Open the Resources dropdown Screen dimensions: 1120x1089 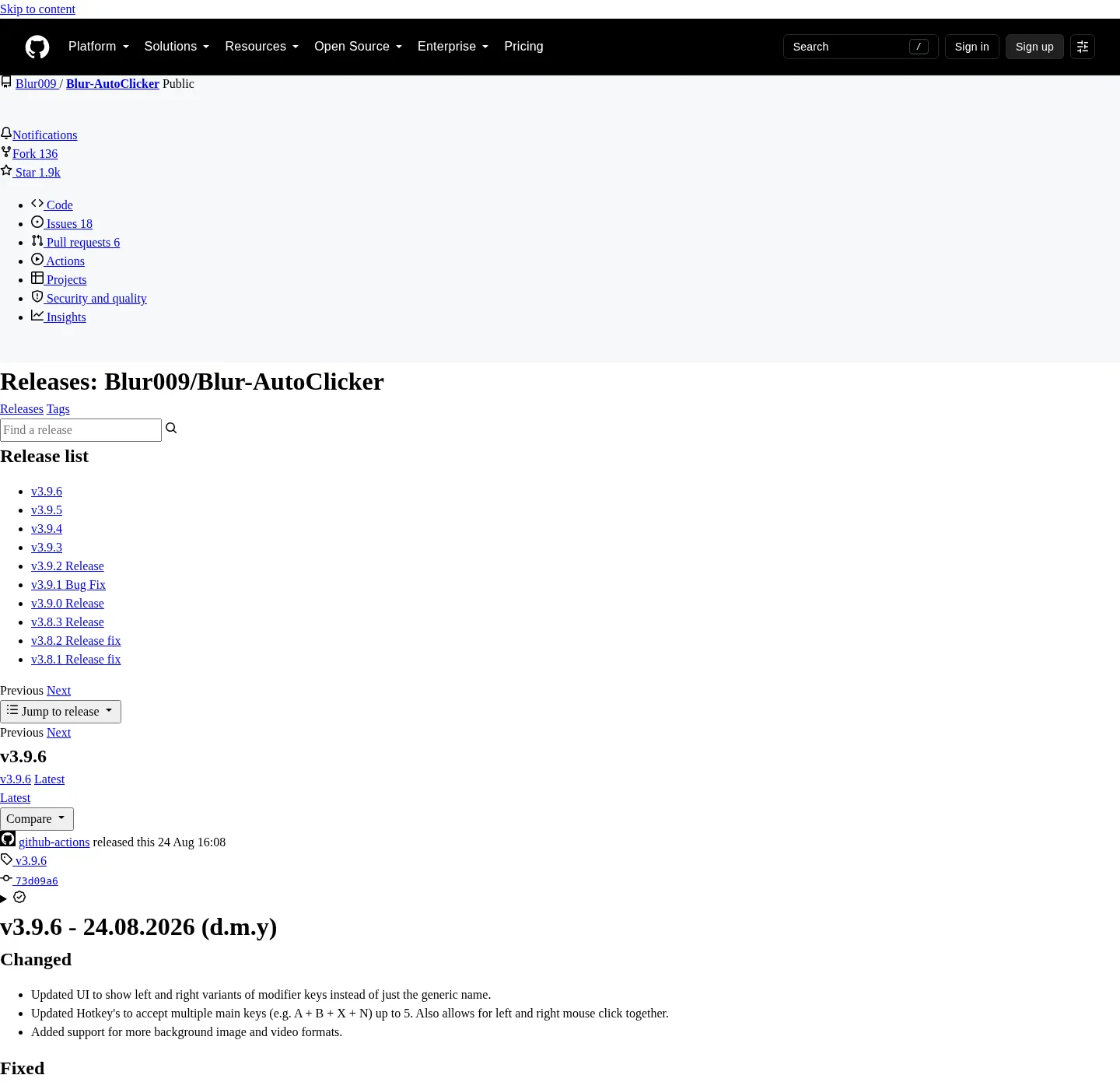pos(262,47)
